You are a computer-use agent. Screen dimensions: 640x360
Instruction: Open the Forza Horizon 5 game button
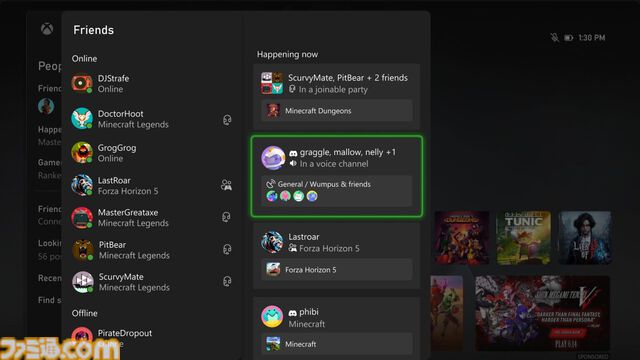(x=336, y=270)
